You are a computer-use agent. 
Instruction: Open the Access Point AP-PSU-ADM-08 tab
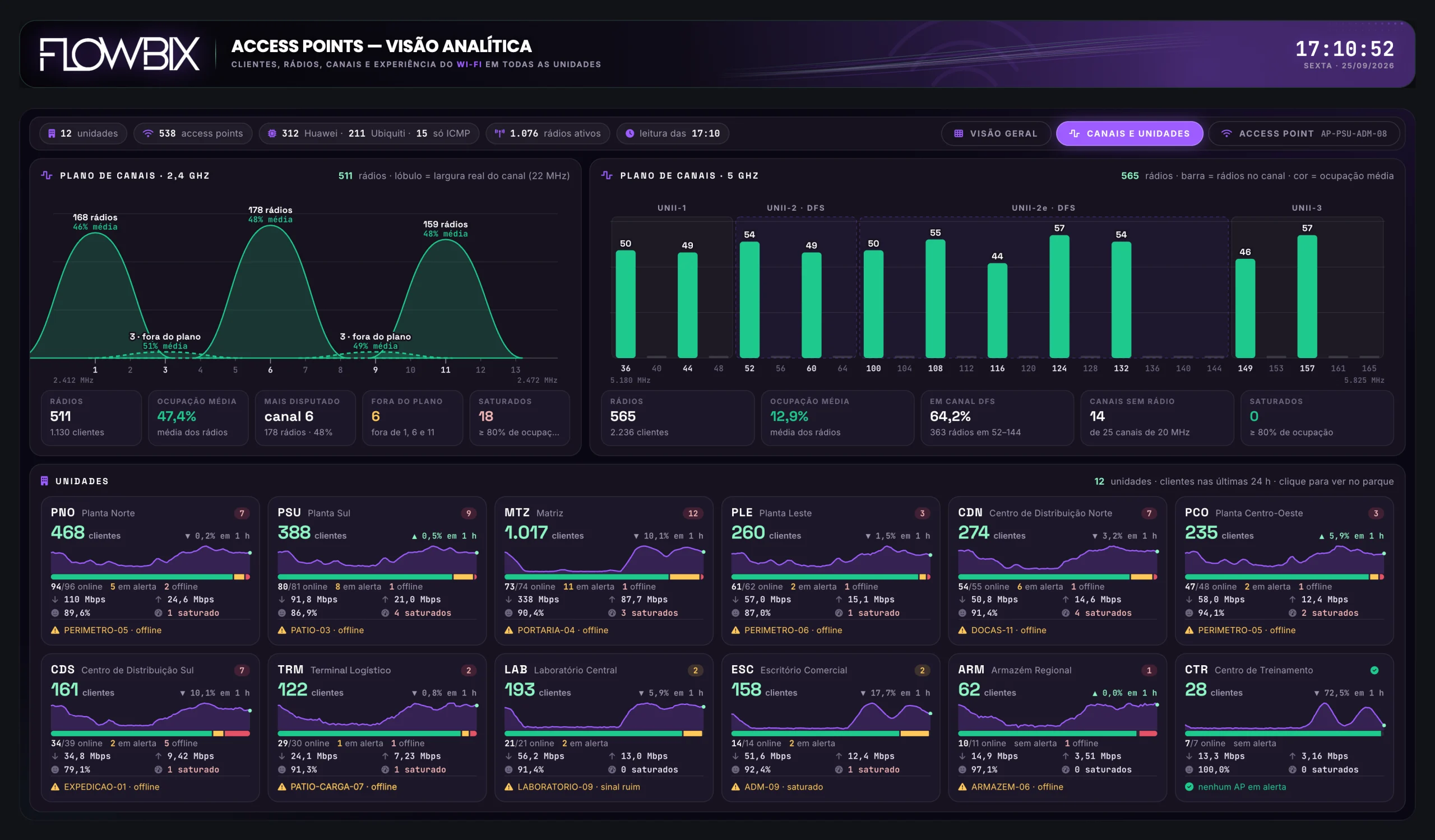[1304, 134]
